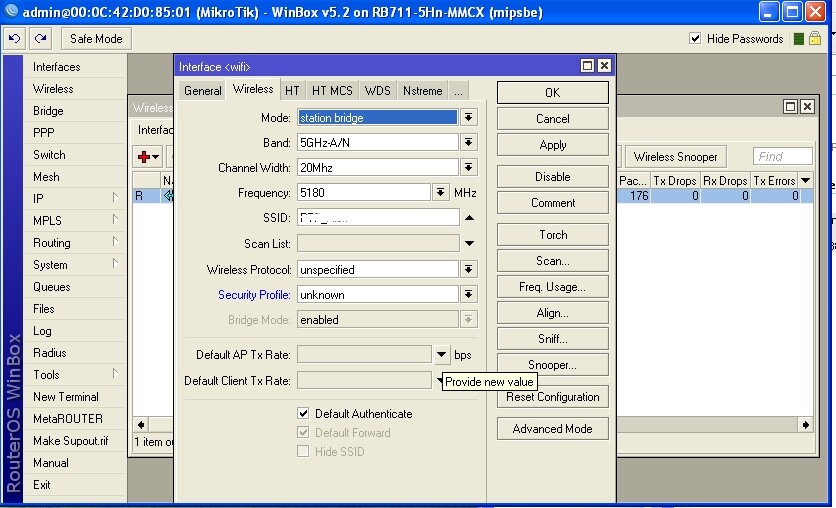This screenshot has height=508, width=836.
Task: Open New Terminal from the sidebar
Action: [75, 397]
